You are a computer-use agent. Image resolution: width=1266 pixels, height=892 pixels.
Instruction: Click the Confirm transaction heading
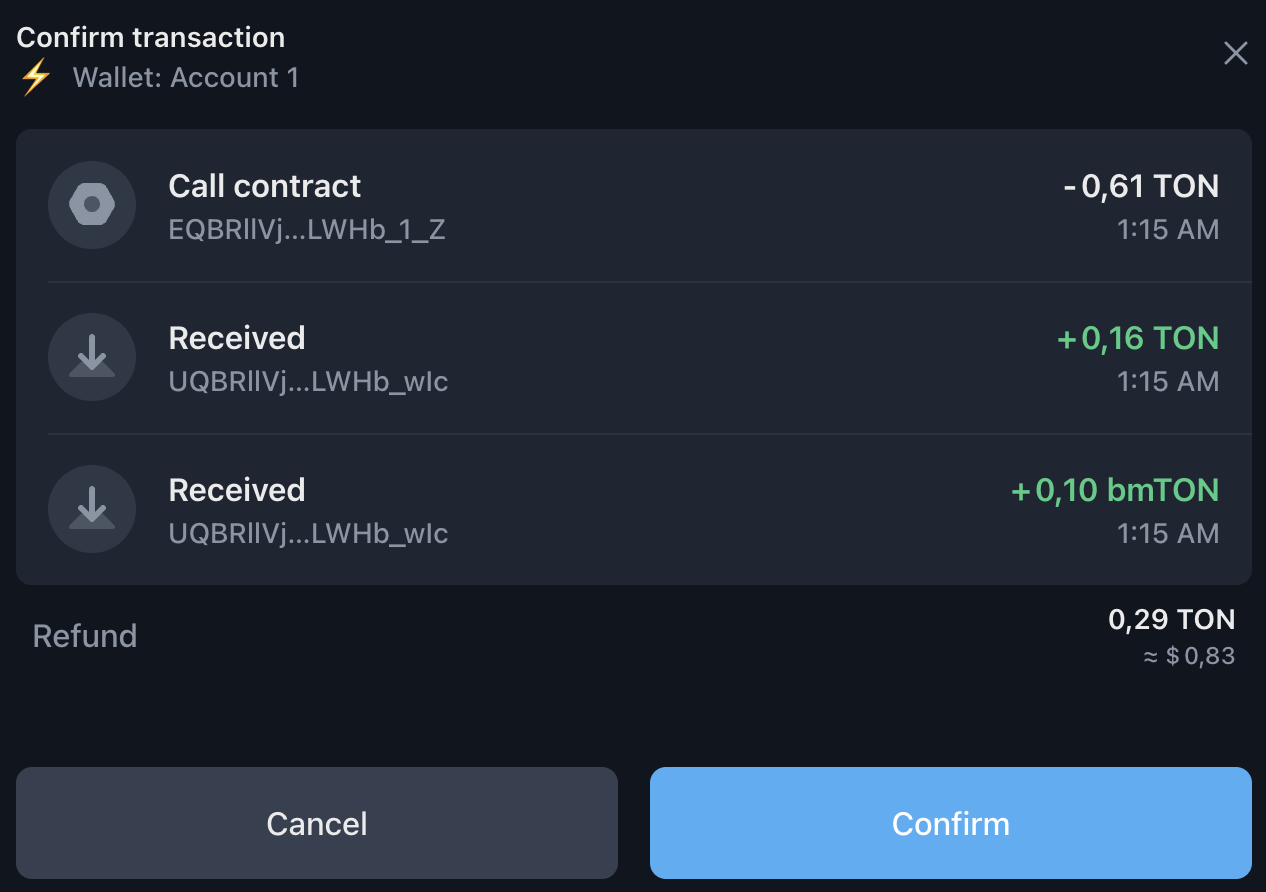[x=151, y=37]
